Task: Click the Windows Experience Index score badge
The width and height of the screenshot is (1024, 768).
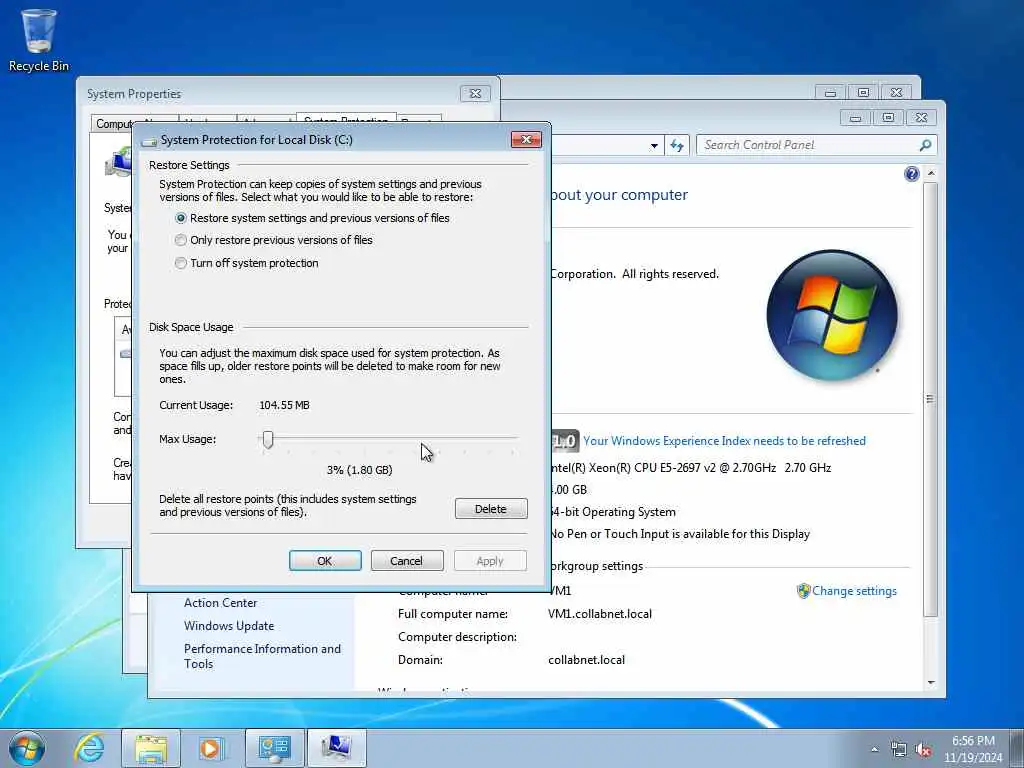Action: click(565, 441)
